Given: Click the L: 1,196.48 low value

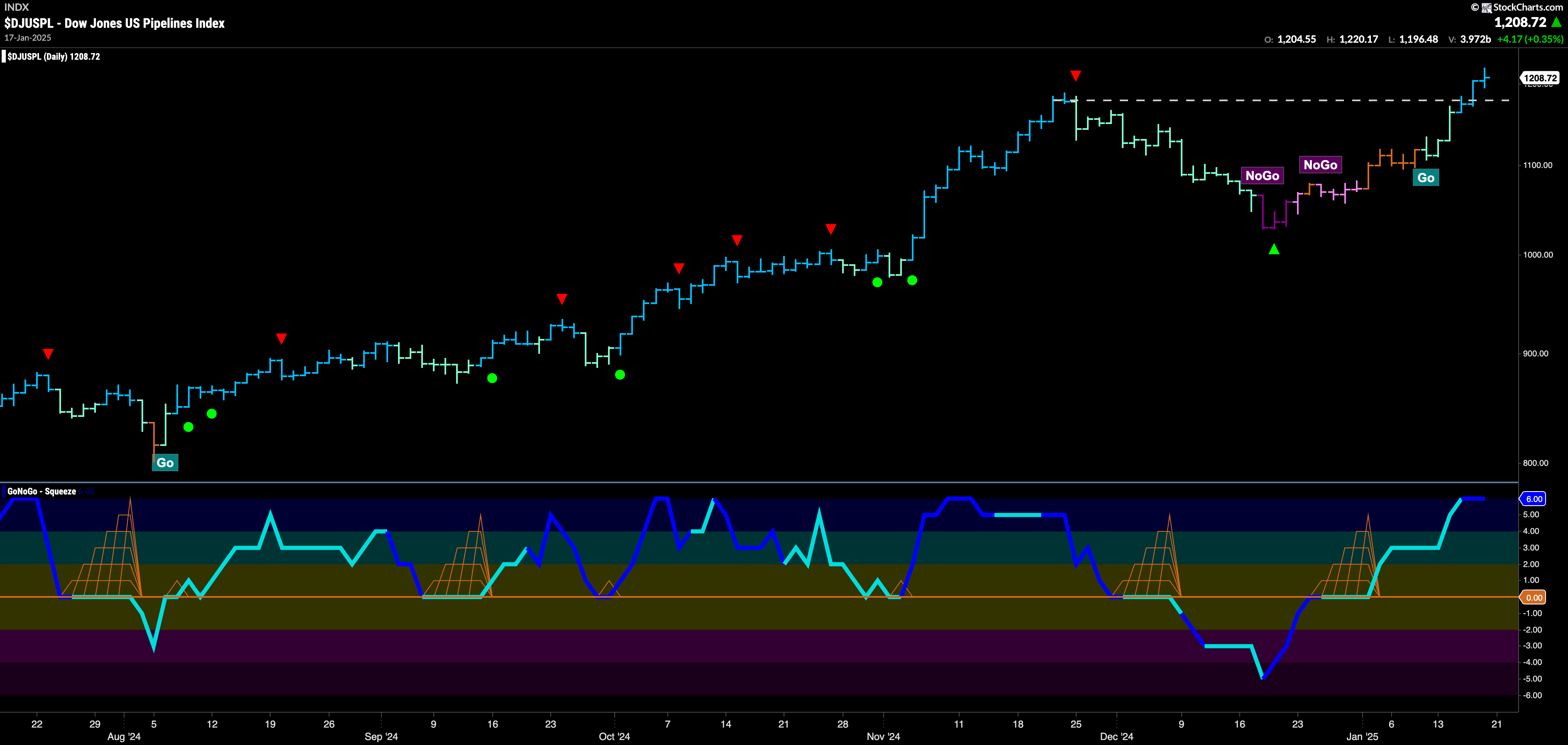Looking at the screenshot, I should point(1413,39).
